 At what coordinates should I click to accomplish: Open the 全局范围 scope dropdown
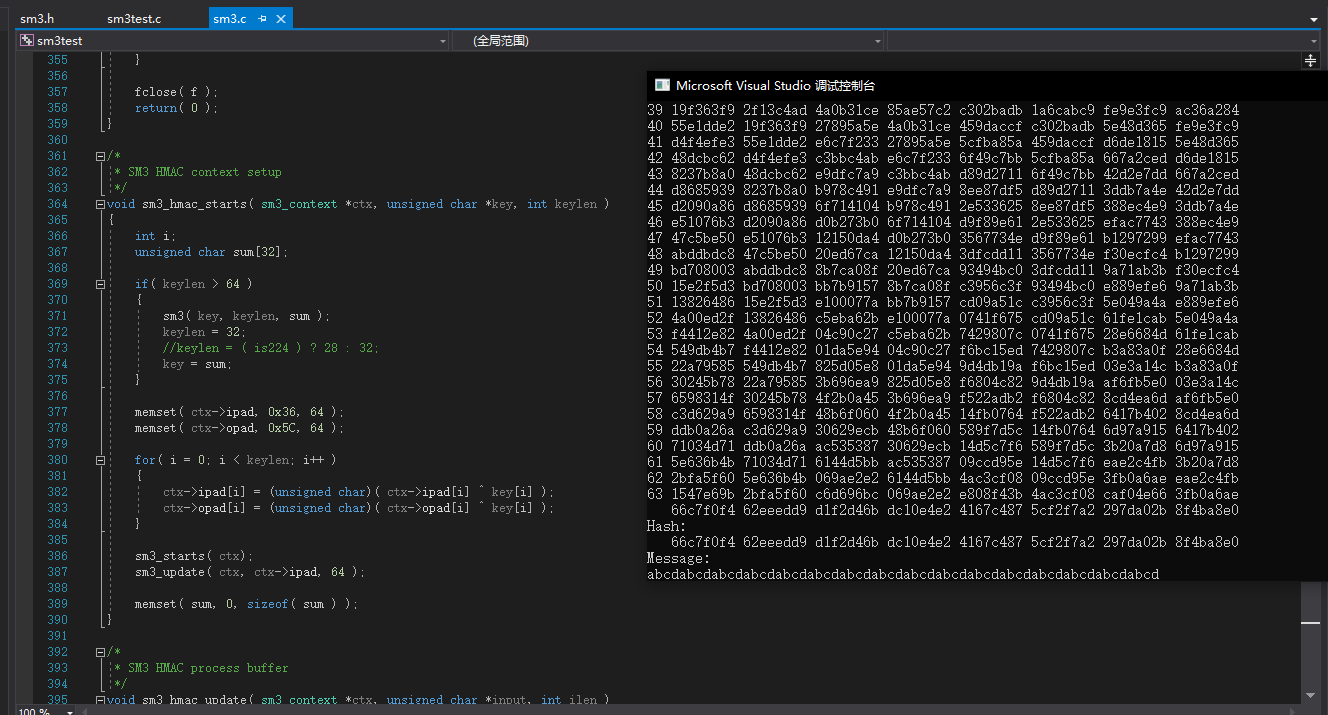point(878,41)
